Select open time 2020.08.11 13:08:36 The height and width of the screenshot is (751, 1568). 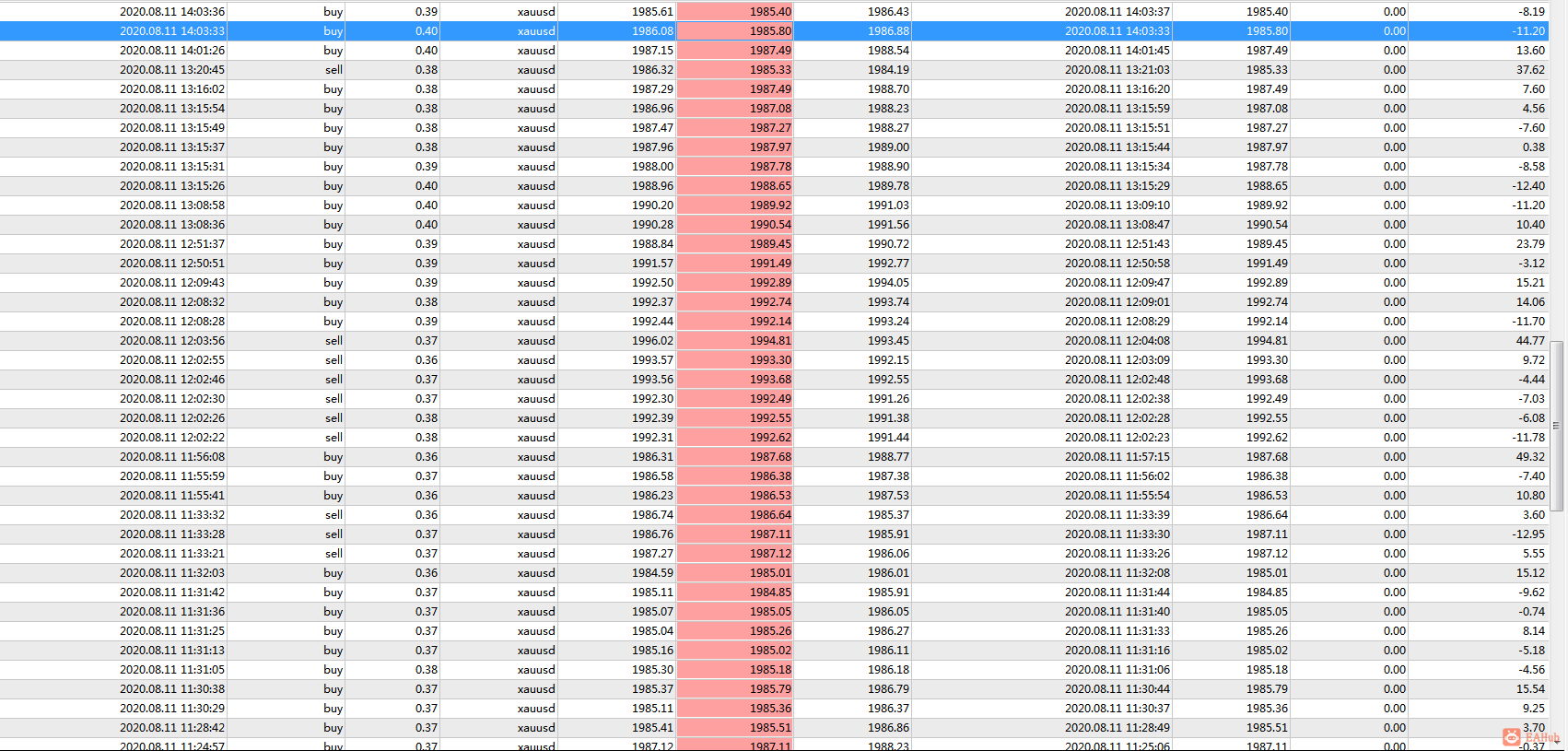pos(172,225)
